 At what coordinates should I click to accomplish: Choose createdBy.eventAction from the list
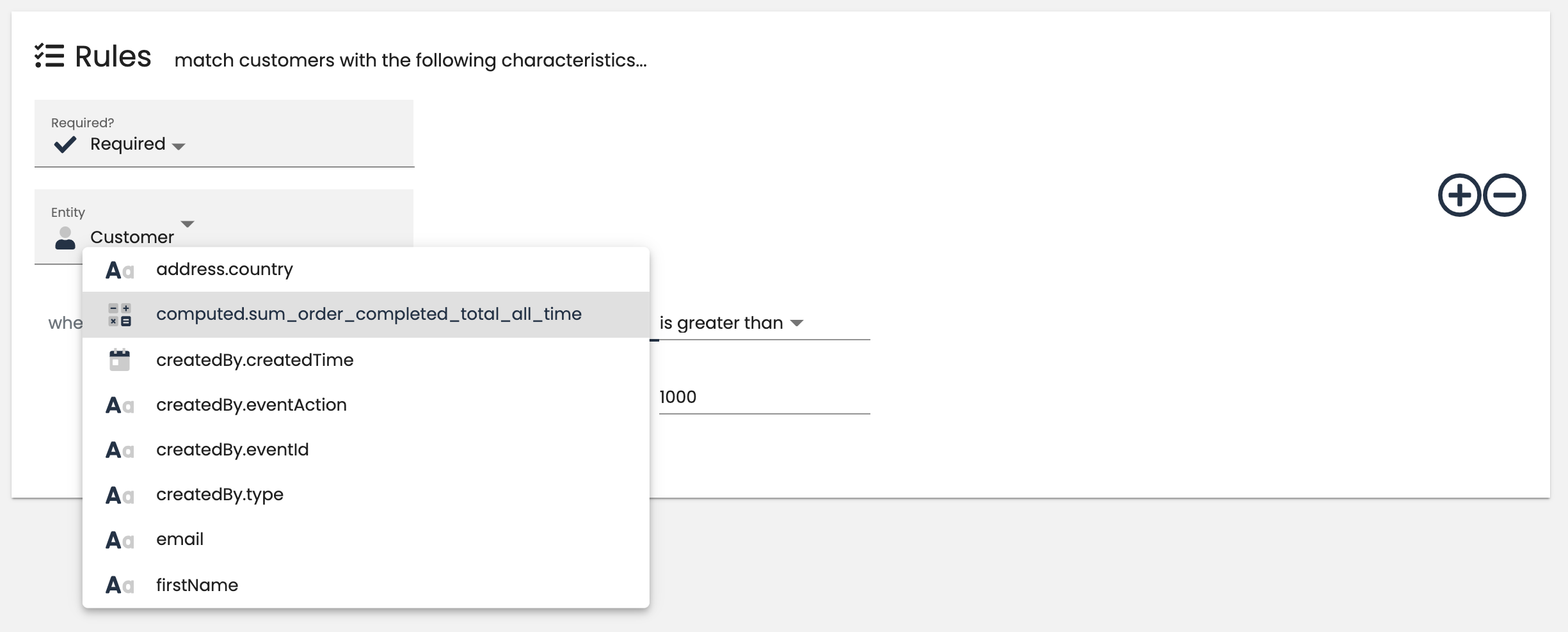point(252,405)
